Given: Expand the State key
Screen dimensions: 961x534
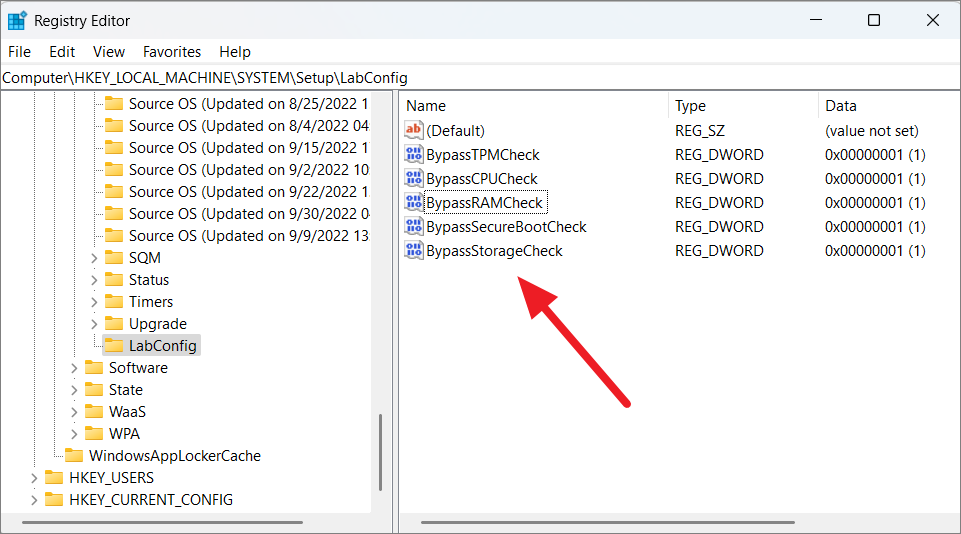Looking at the screenshot, I should point(74,390).
